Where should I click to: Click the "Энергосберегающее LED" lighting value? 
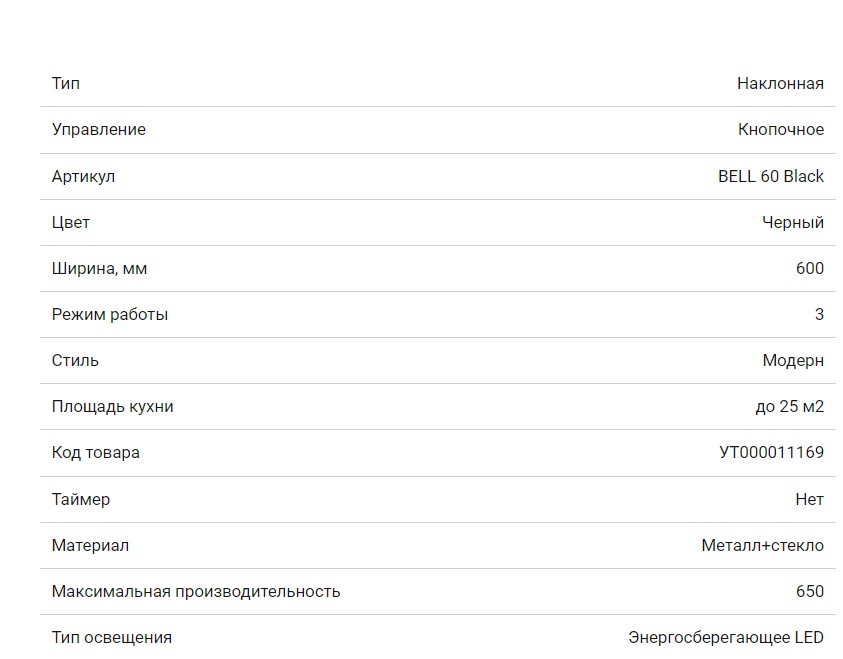[725, 637]
